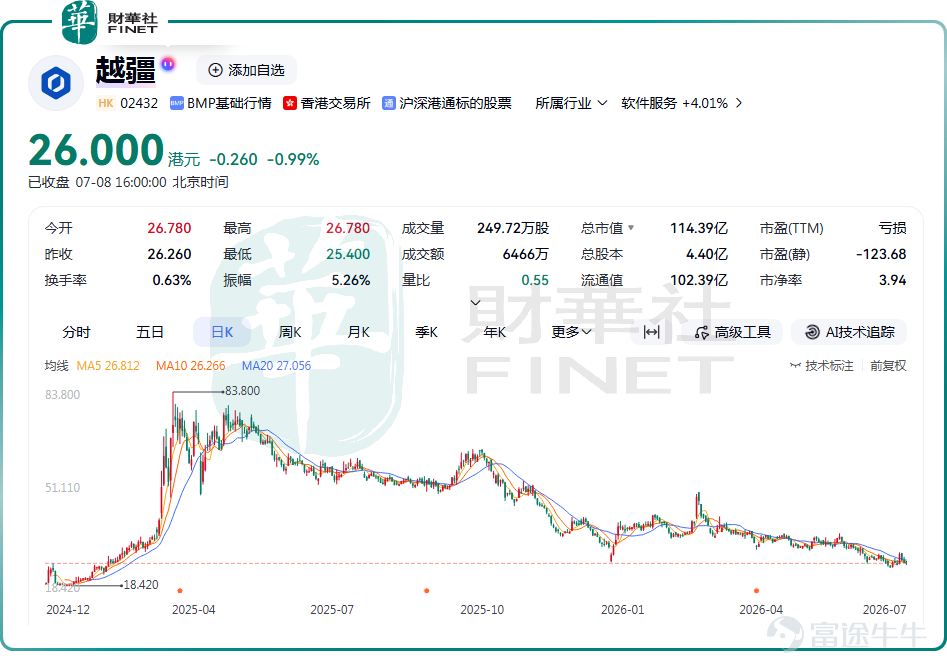Click the 18.420 low price marker
Screen dimensions: 947x671
point(141,585)
